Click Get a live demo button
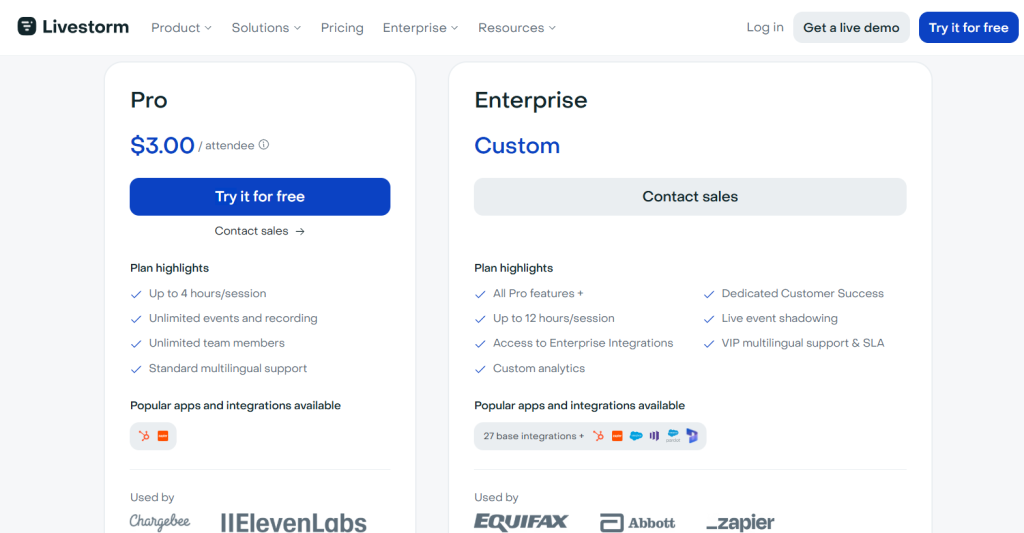The height and width of the screenshot is (533, 1024). 851,27
